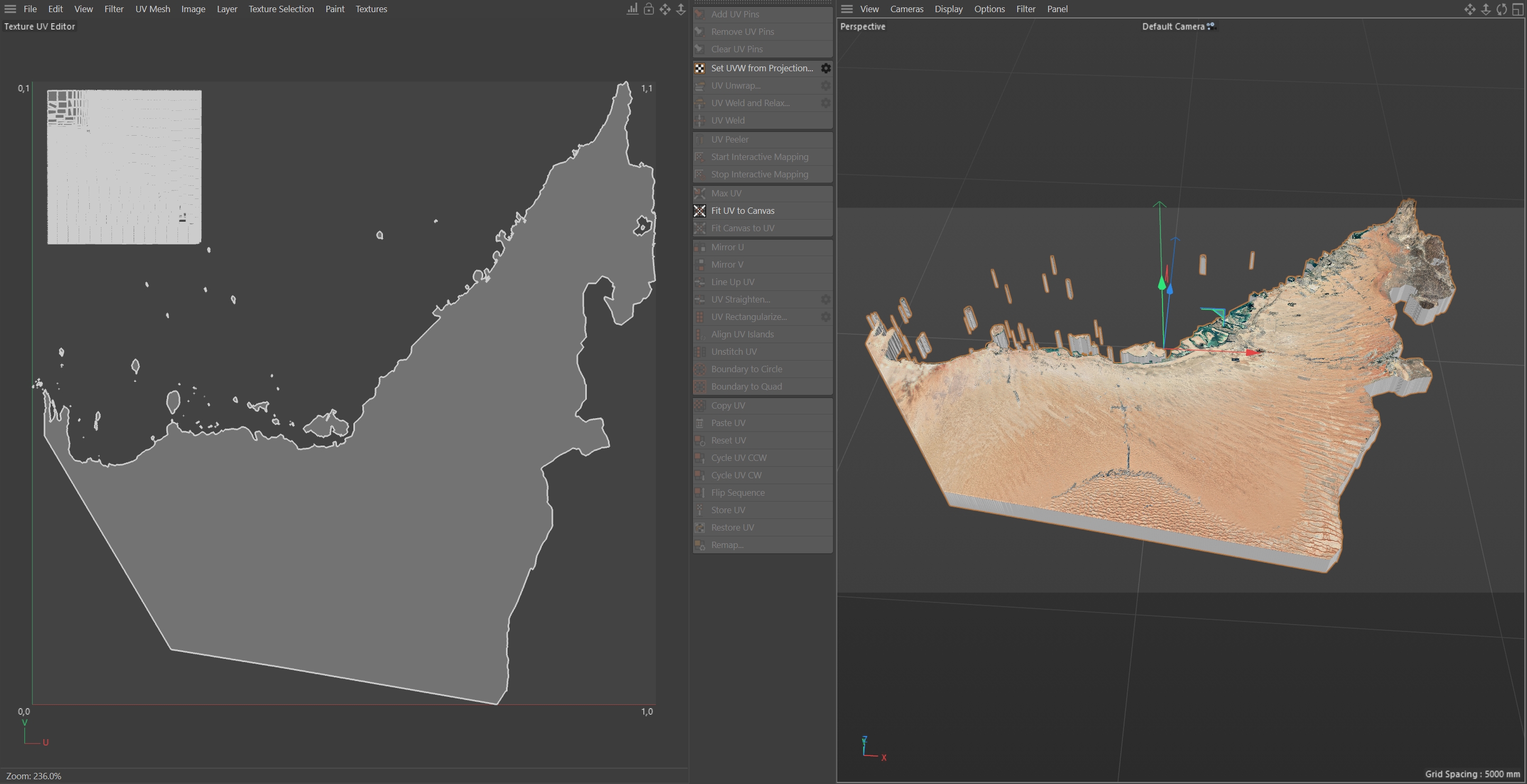Open the Cameras dropdown menu

click(906, 9)
